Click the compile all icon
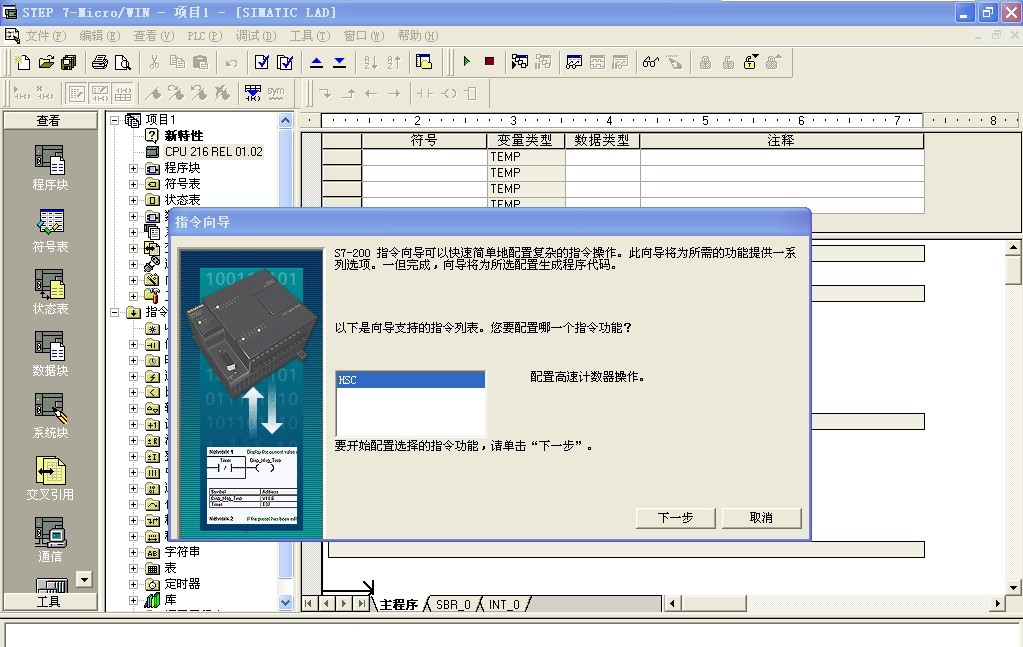This screenshot has width=1023, height=647. [x=285, y=63]
